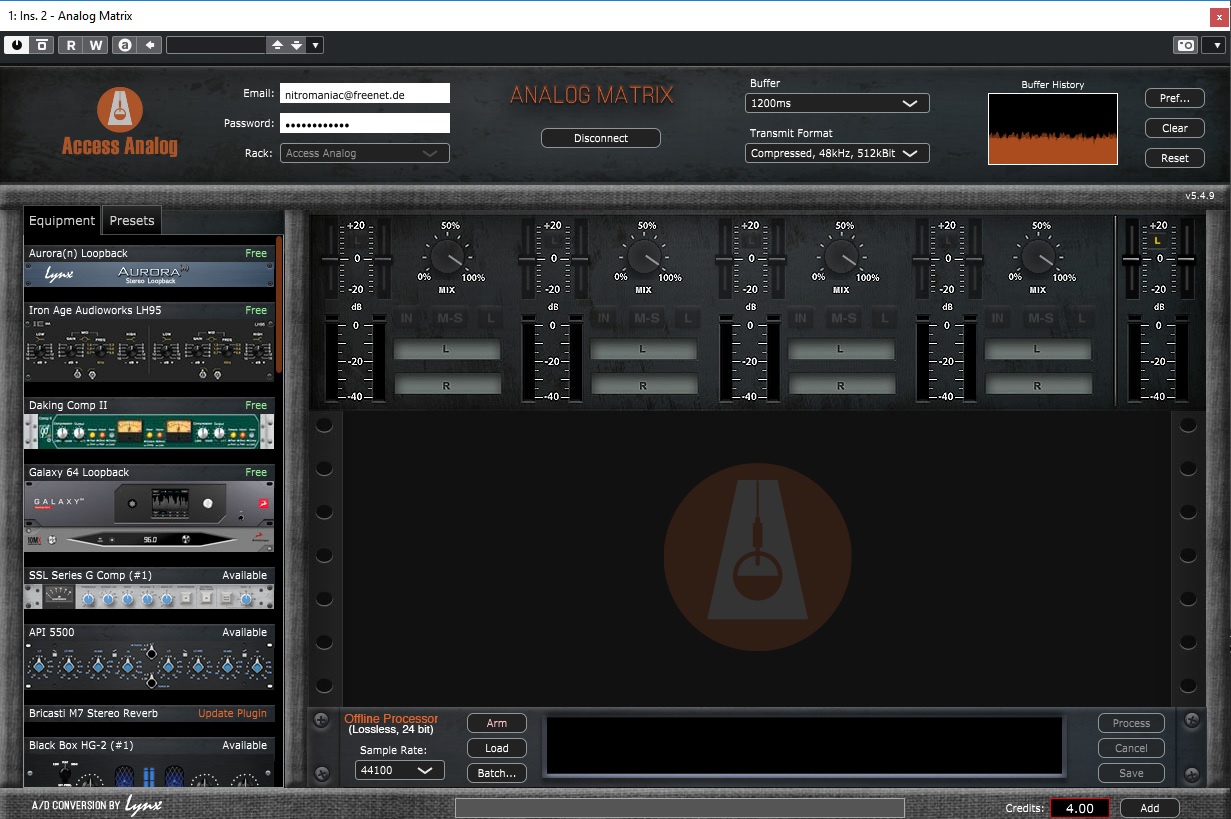
Task: Select the Black Box HG-2 (#1) unit
Action: coord(149,763)
